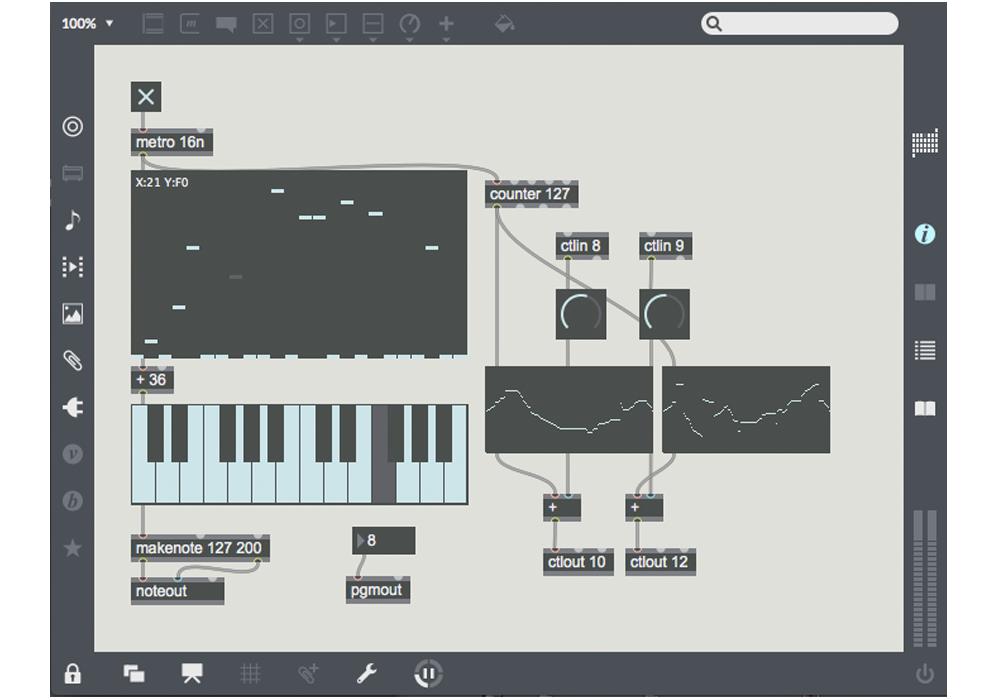Image resolution: width=1000 pixels, height=700 pixels.
Task: Click the left curve multislider display
Action: point(569,409)
